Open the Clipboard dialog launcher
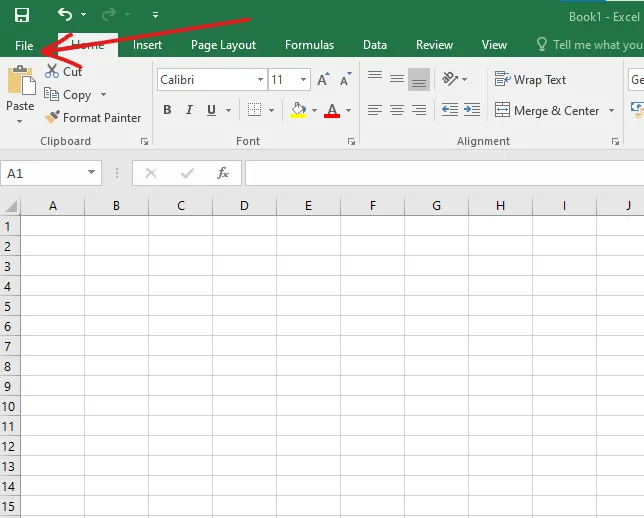The height and width of the screenshot is (518, 644). (144, 142)
